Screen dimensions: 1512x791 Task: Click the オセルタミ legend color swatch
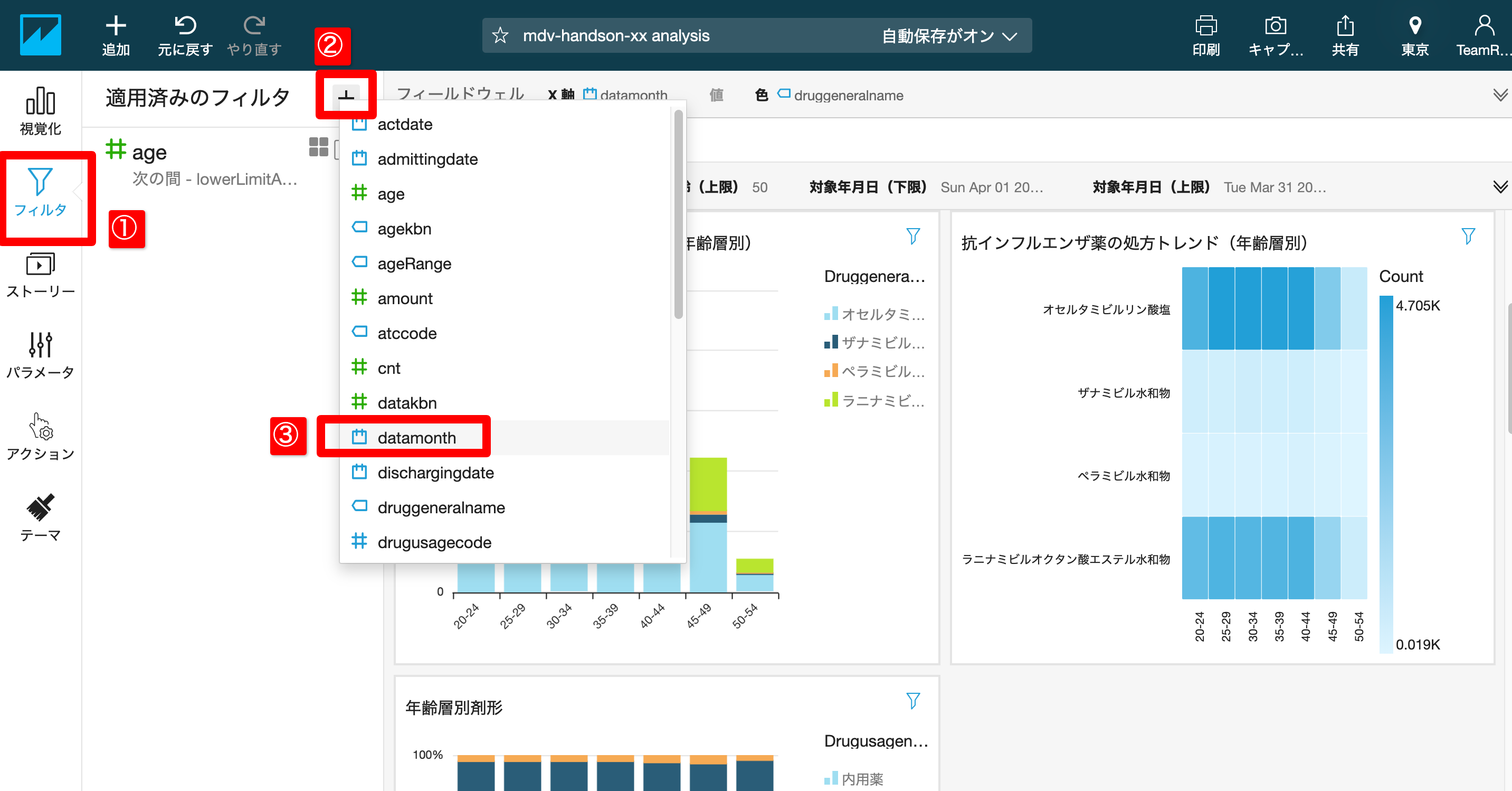pyautogui.click(x=831, y=314)
